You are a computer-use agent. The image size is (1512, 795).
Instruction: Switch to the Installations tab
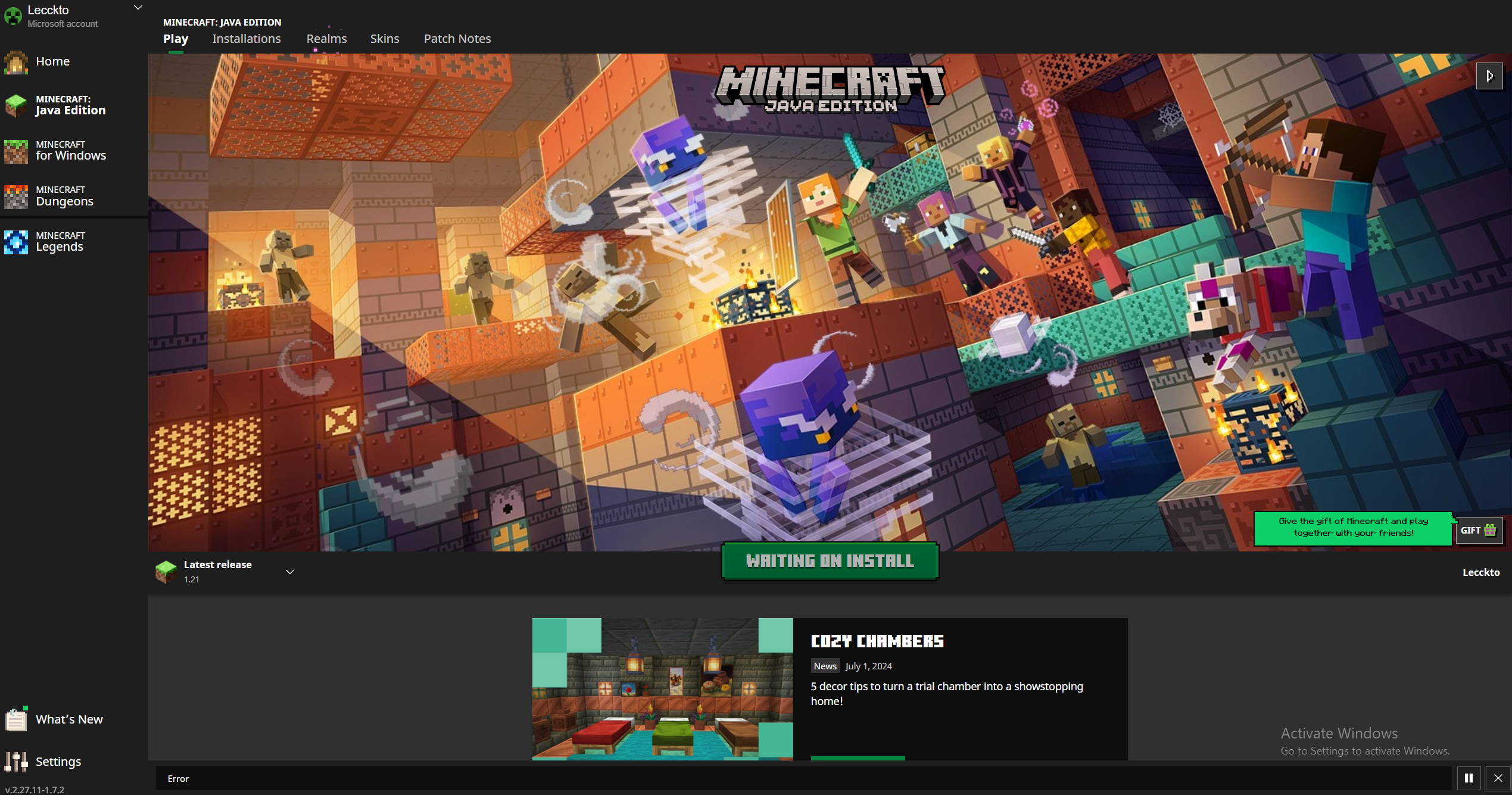(247, 39)
